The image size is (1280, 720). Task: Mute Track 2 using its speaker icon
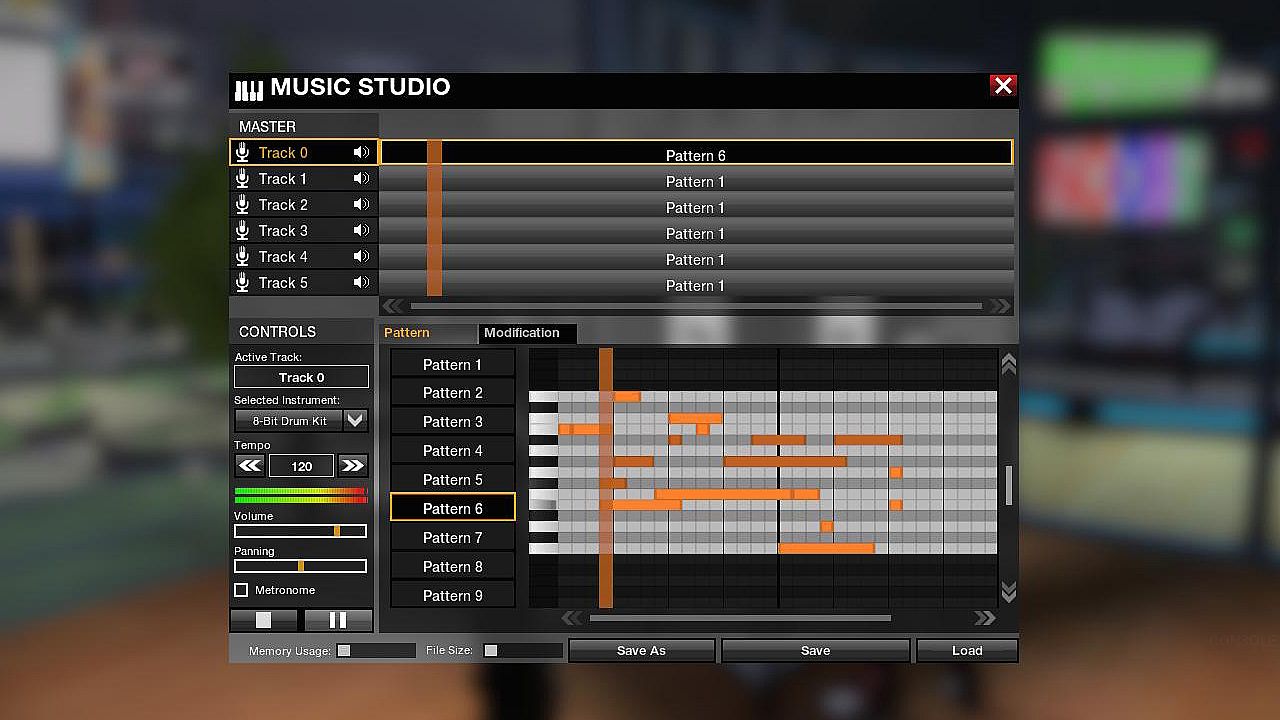(361, 205)
